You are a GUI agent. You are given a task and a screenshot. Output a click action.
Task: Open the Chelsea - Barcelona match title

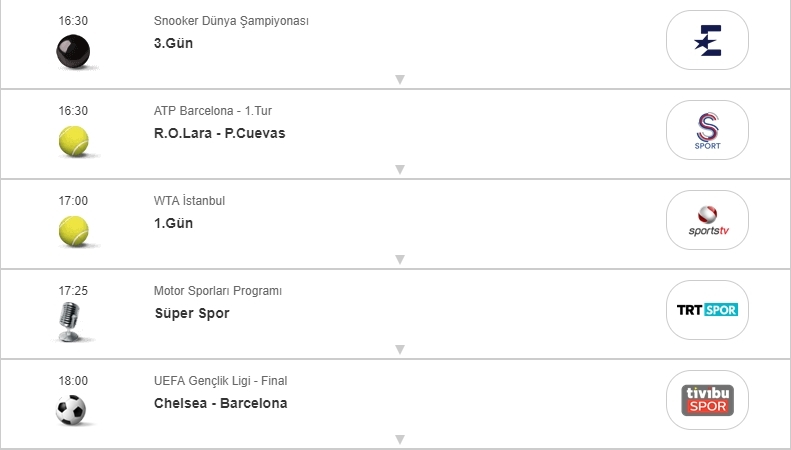pos(220,403)
